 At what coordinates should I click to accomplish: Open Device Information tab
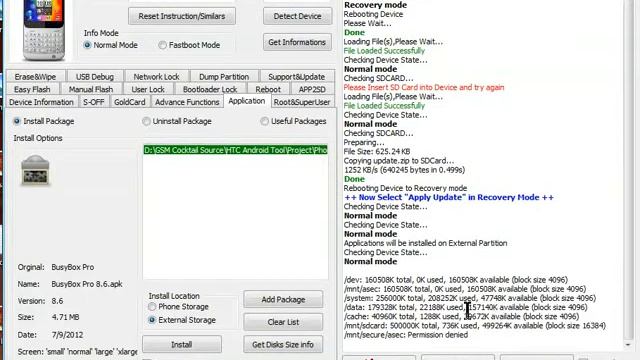tap(41, 102)
